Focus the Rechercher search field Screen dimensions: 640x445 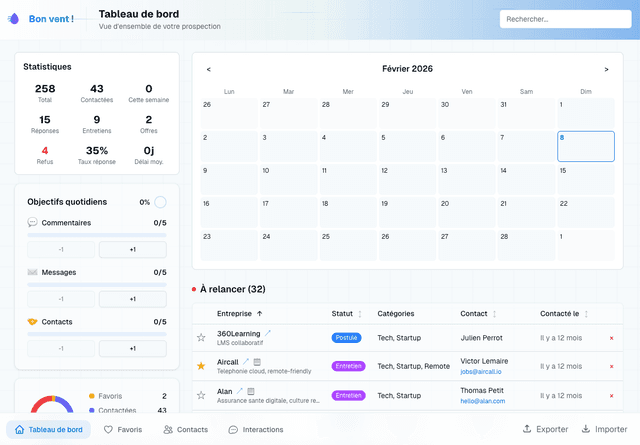(x=563, y=19)
